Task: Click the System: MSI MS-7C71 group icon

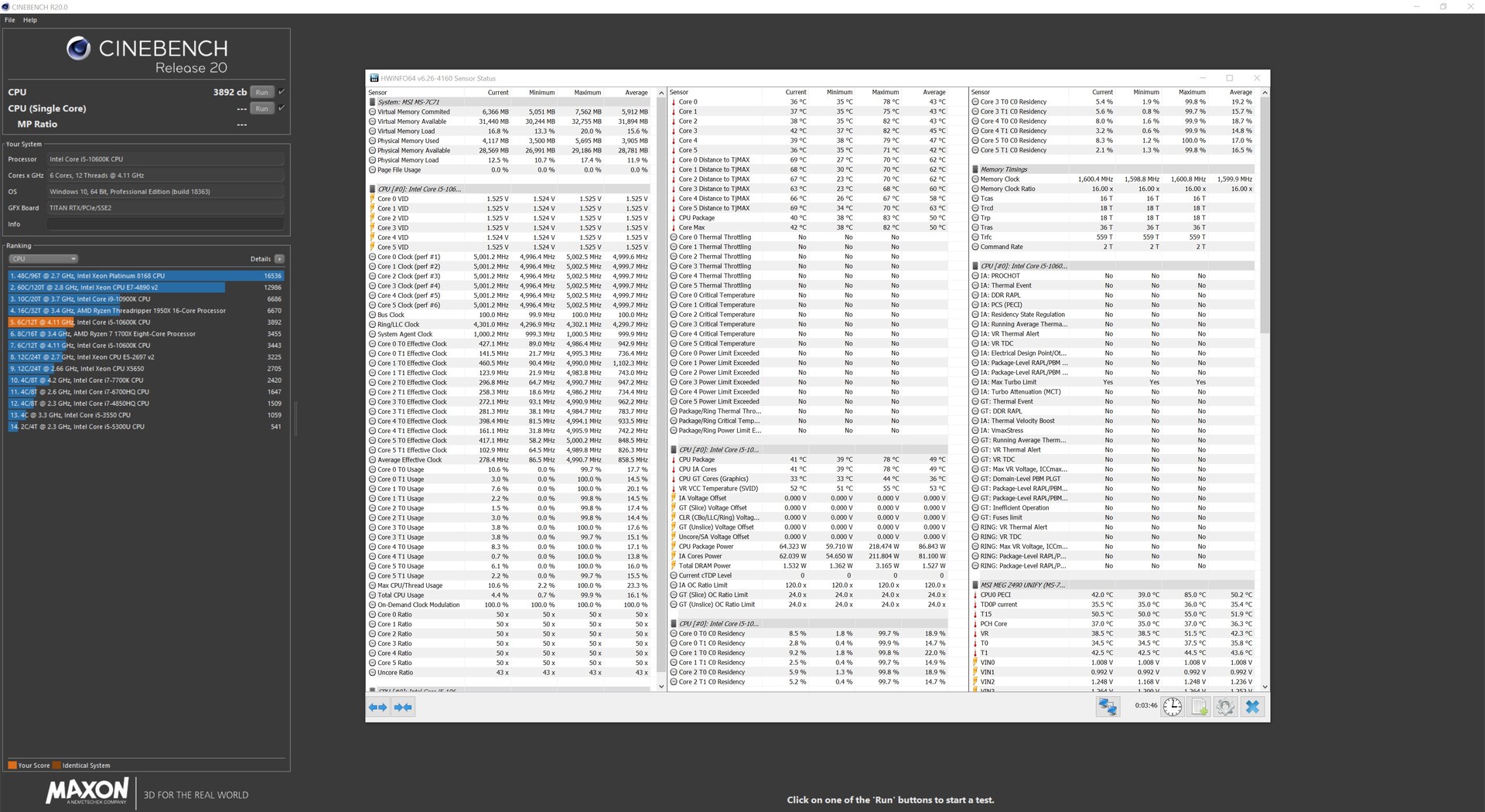Action: coord(372,102)
